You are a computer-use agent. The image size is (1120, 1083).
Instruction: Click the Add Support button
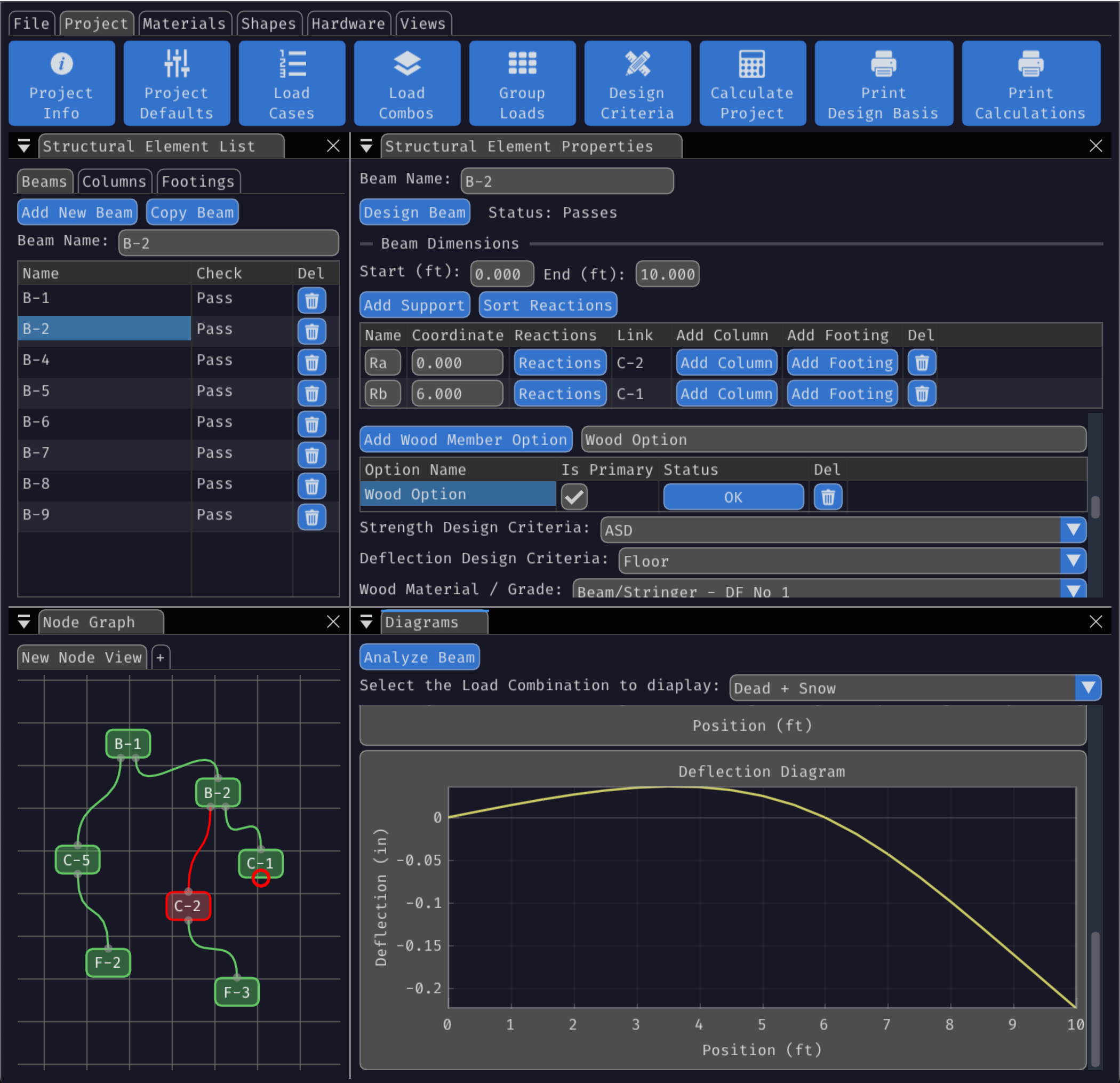[414, 305]
